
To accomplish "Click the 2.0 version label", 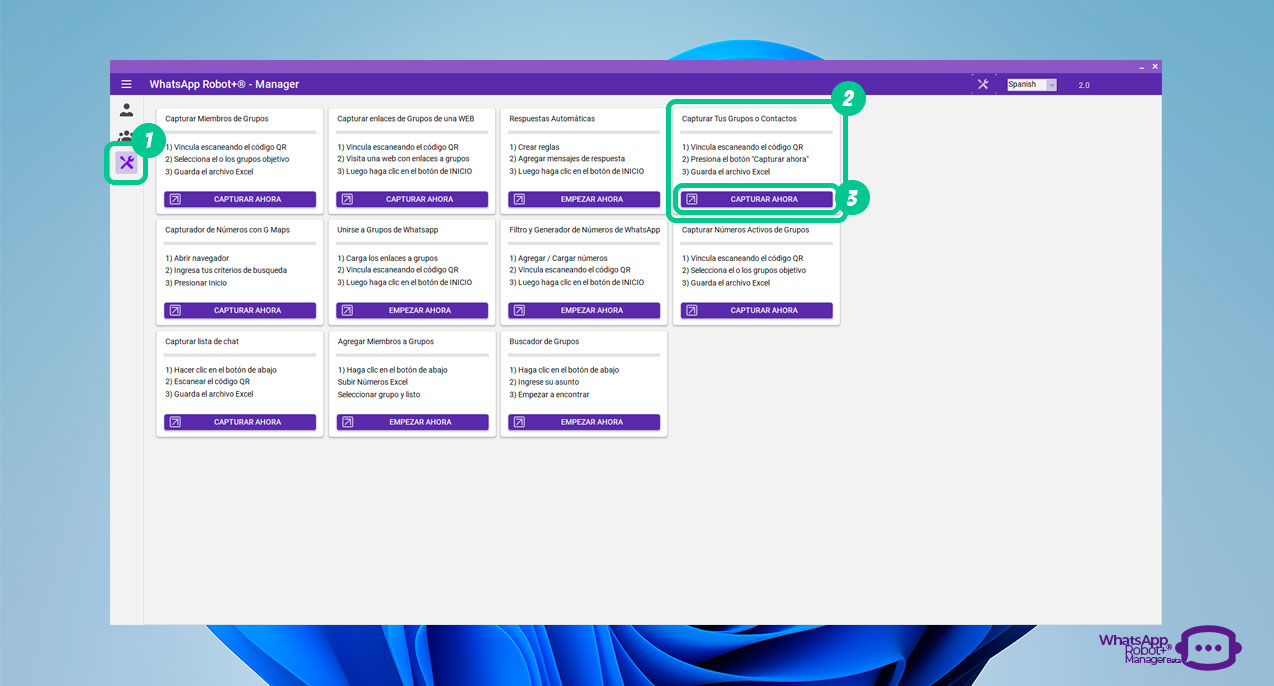I will pos(1084,85).
